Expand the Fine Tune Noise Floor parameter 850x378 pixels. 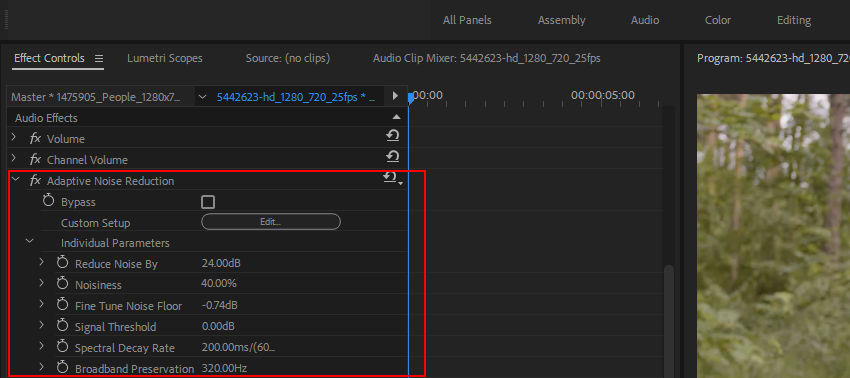(41, 304)
